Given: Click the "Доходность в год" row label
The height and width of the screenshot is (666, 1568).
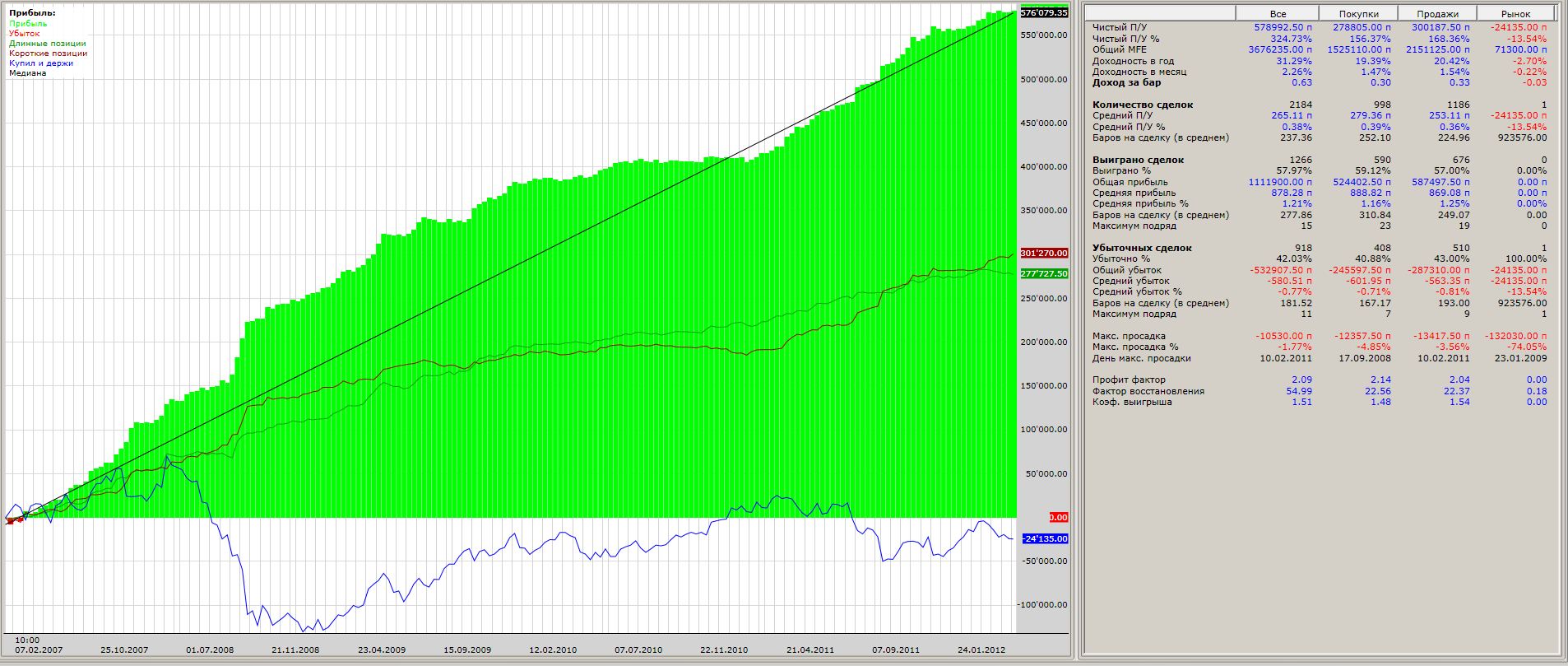Looking at the screenshot, I should [1134, 61].
